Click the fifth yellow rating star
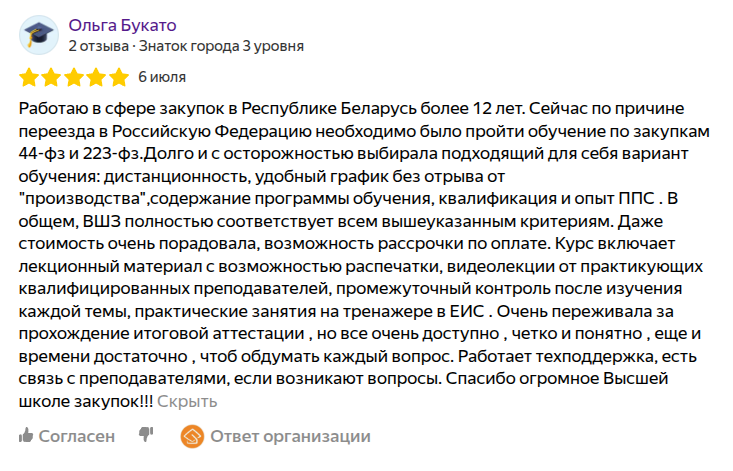733x471 pixels. pos(119,78)
